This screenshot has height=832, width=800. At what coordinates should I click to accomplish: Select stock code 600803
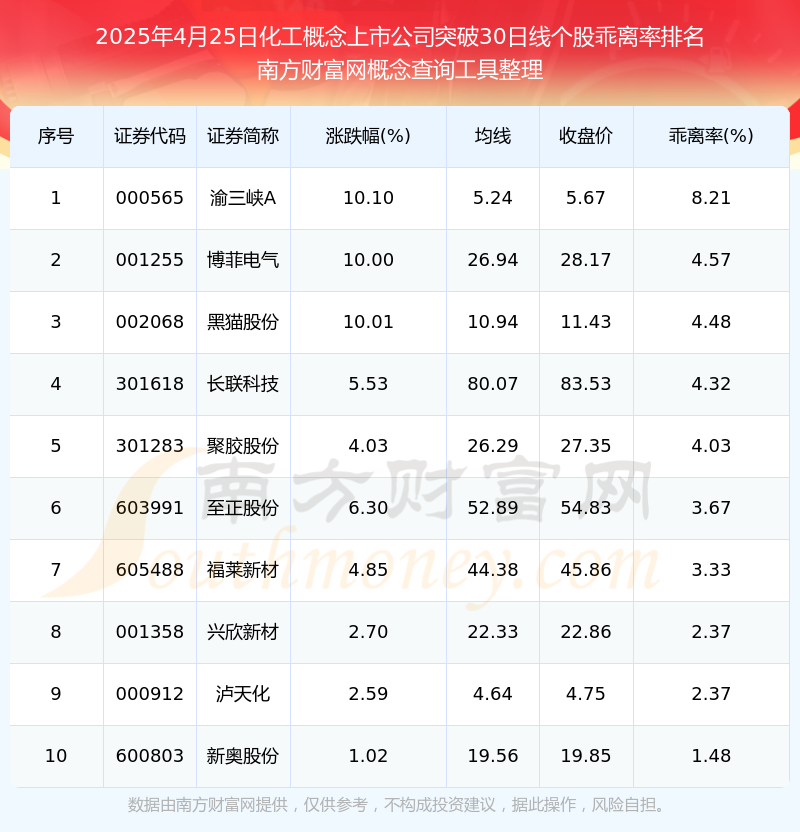(x=150, y=757)
